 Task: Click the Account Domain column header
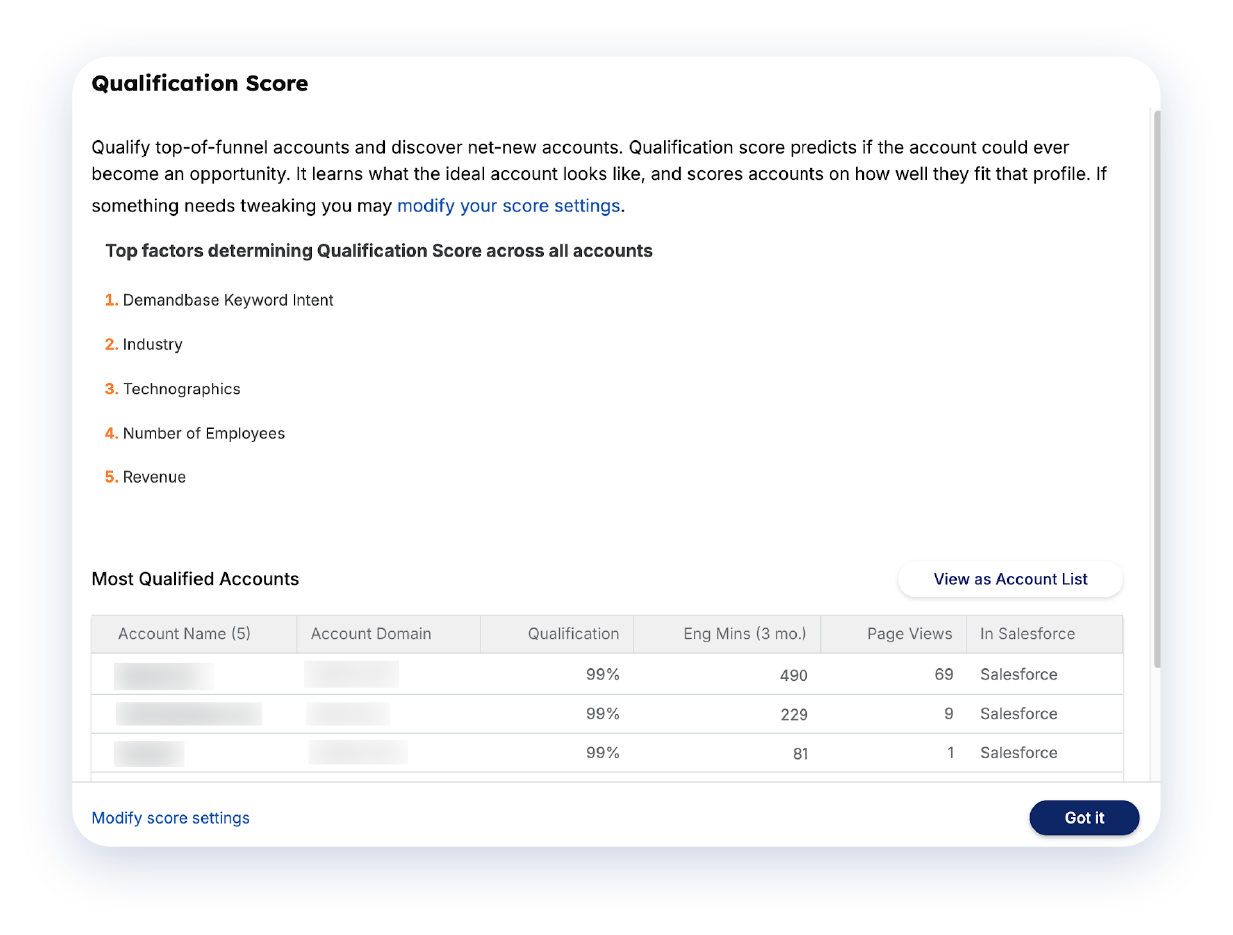tap(371, 634)
